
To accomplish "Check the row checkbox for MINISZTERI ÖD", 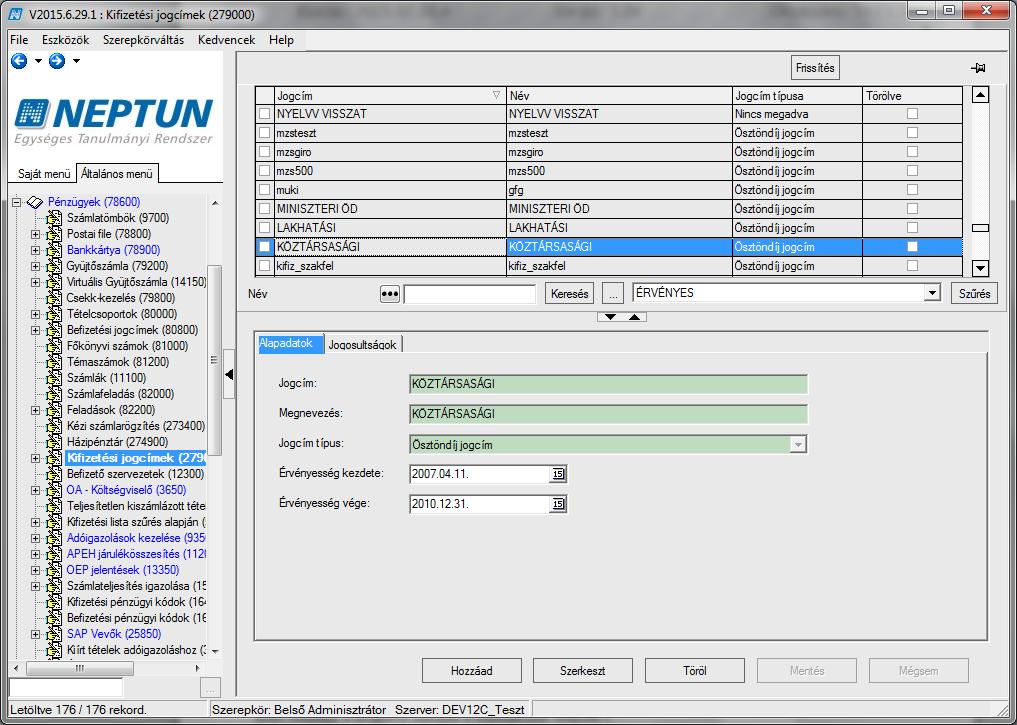I will pos(265,209).
